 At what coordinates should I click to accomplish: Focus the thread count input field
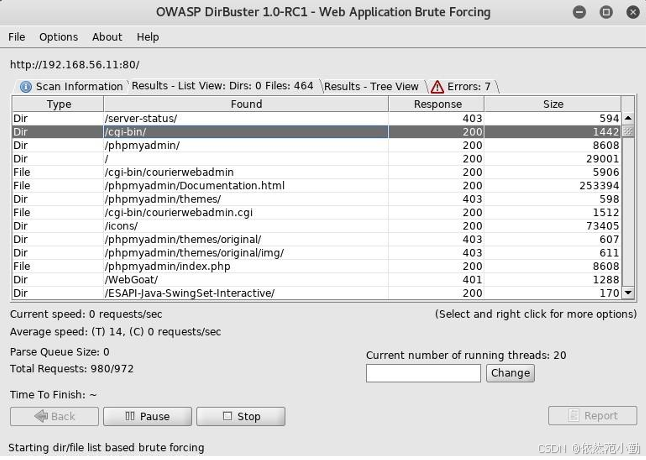click(423, 373)
